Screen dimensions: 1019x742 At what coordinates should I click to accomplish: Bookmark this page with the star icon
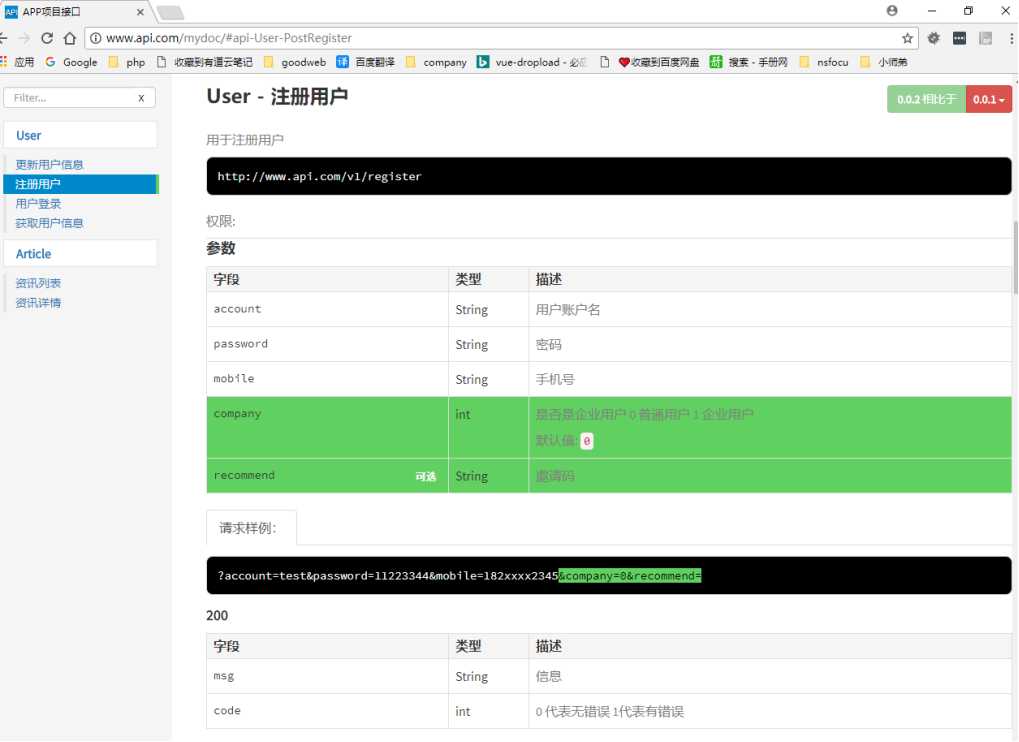[907, 38]
